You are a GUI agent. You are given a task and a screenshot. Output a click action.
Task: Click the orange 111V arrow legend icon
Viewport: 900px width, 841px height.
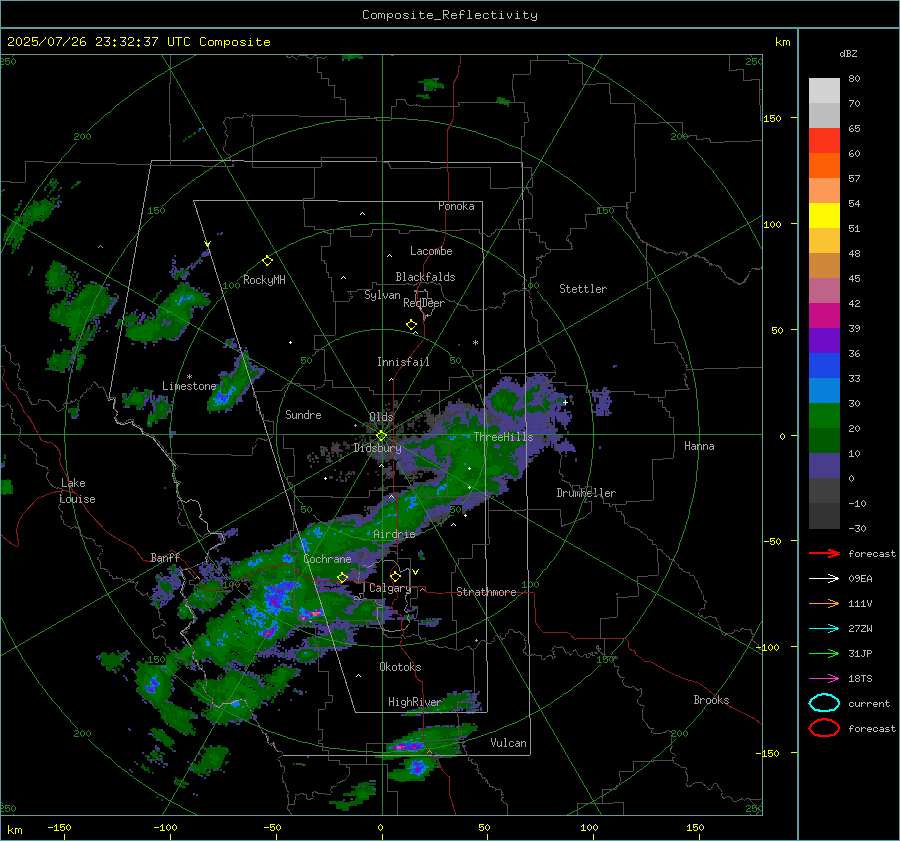824,603
